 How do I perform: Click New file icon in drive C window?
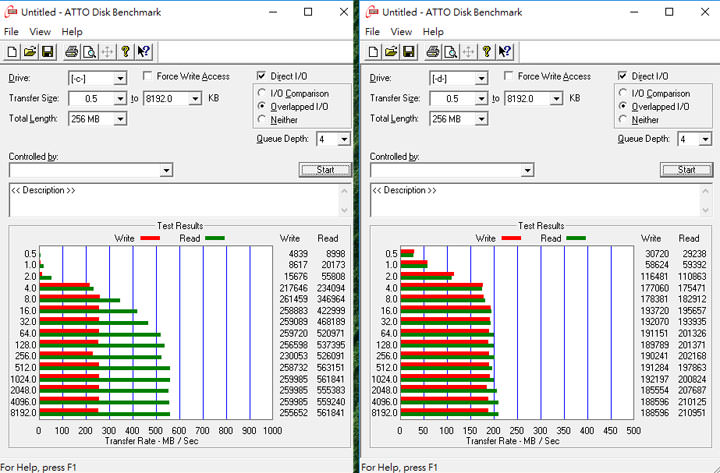(12, 52)
